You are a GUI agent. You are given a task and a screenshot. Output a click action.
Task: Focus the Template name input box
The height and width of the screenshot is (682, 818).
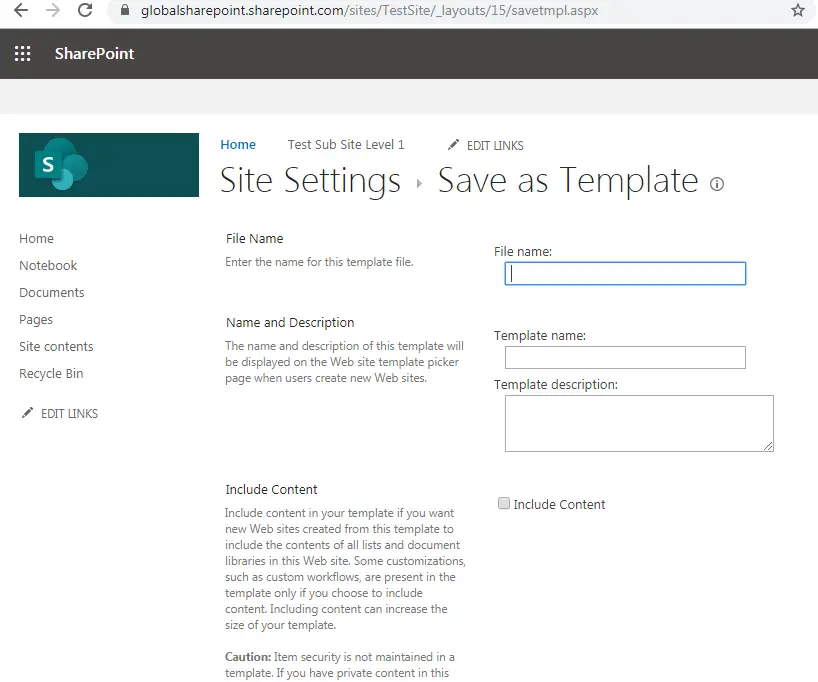pyautogui.click(x=624, y=357)
